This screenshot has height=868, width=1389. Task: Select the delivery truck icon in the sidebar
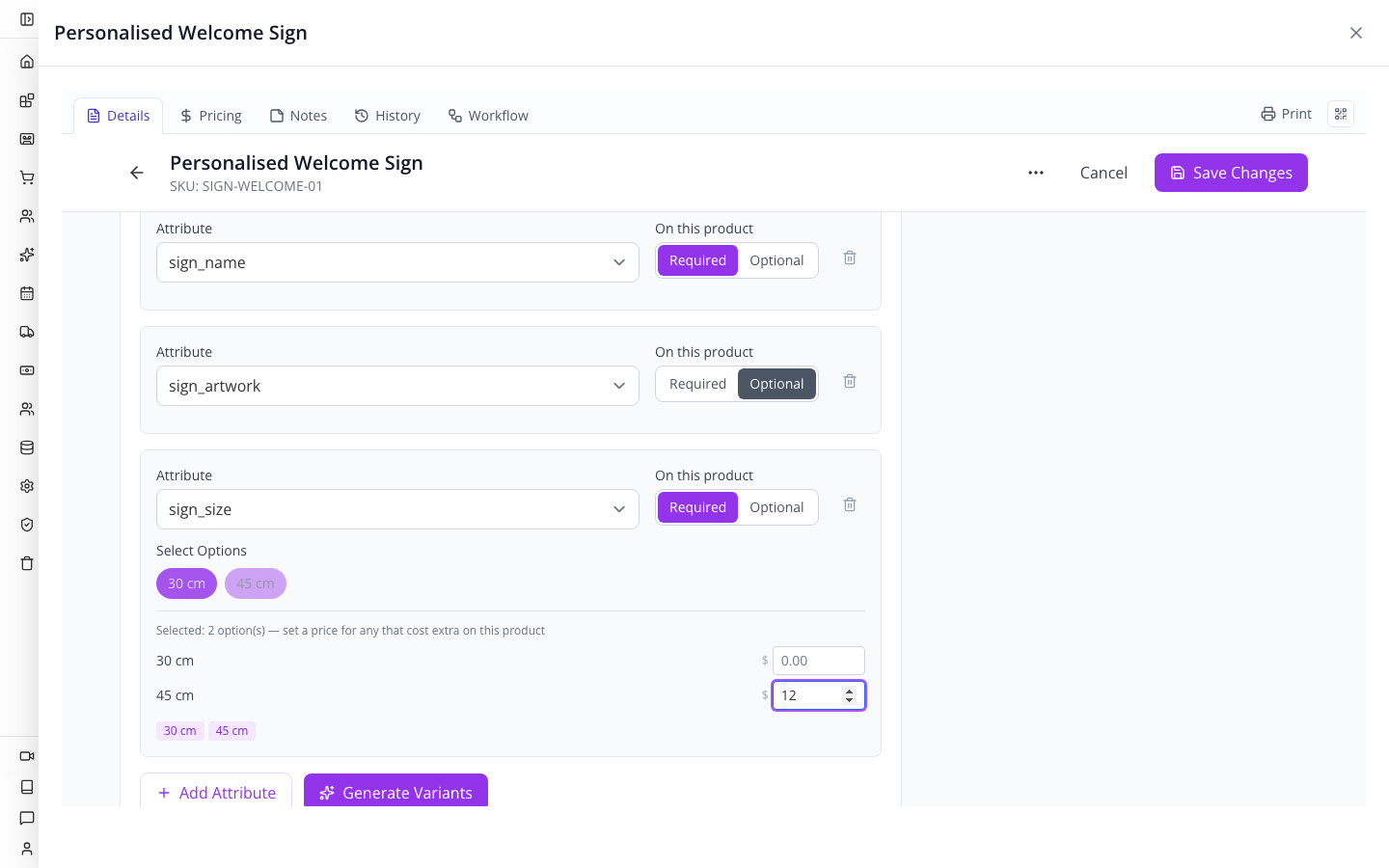point(27,332)
